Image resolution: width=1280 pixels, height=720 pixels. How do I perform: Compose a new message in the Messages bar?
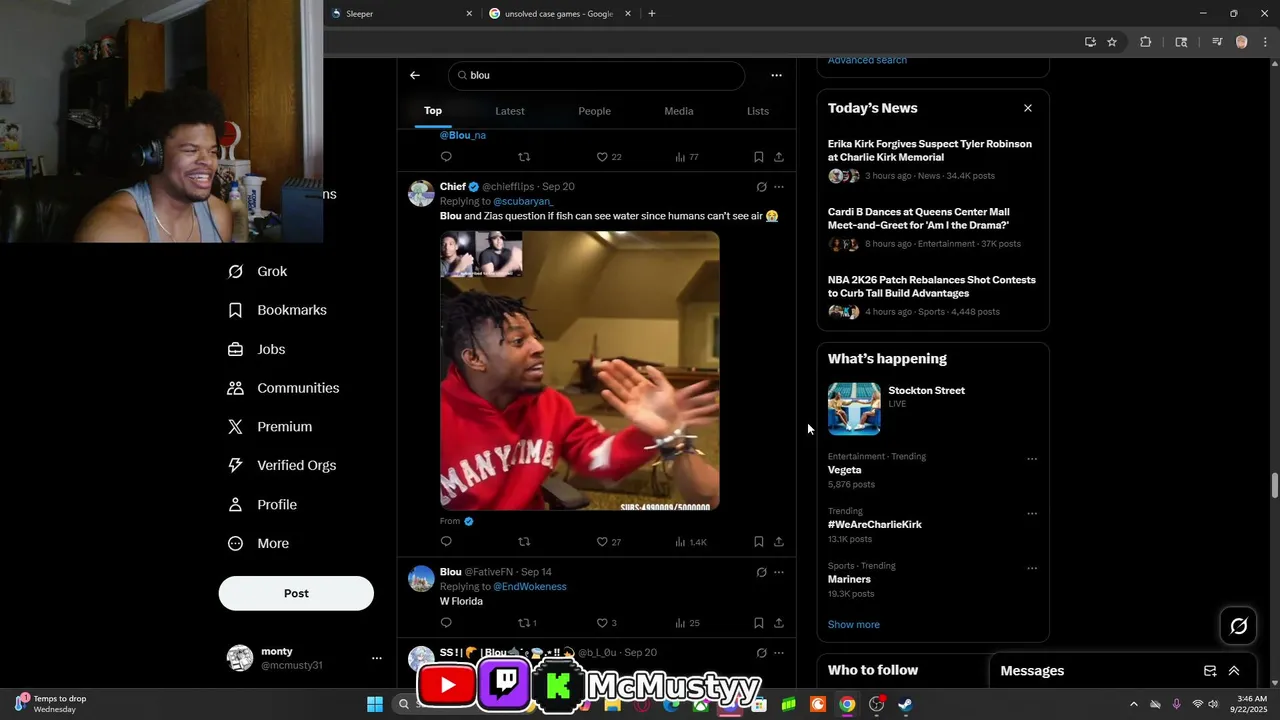pyautogui.click(x=1210, y=671)
